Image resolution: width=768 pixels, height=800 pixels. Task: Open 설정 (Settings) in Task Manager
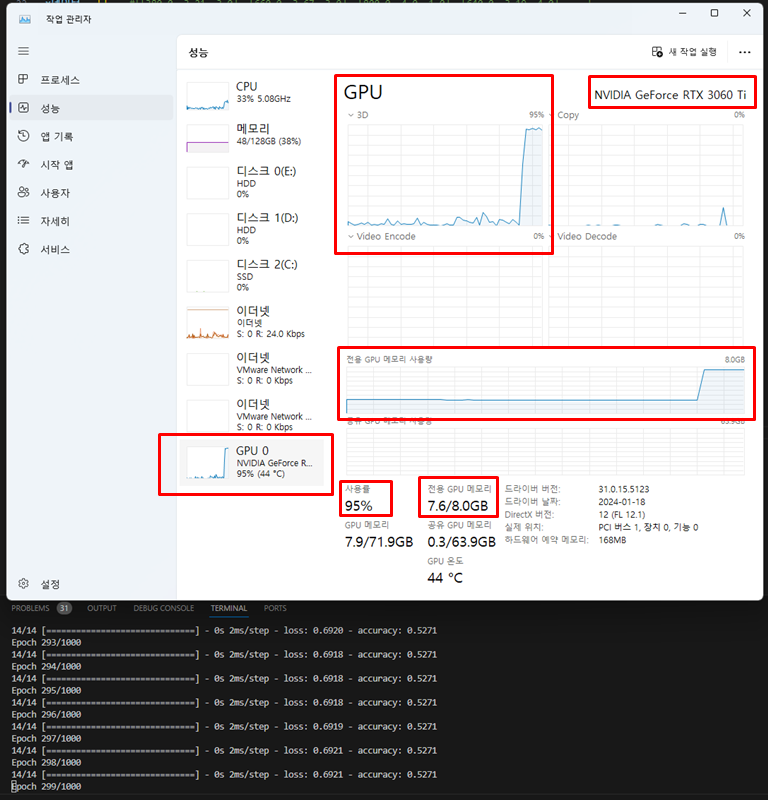tap(91, 584)
